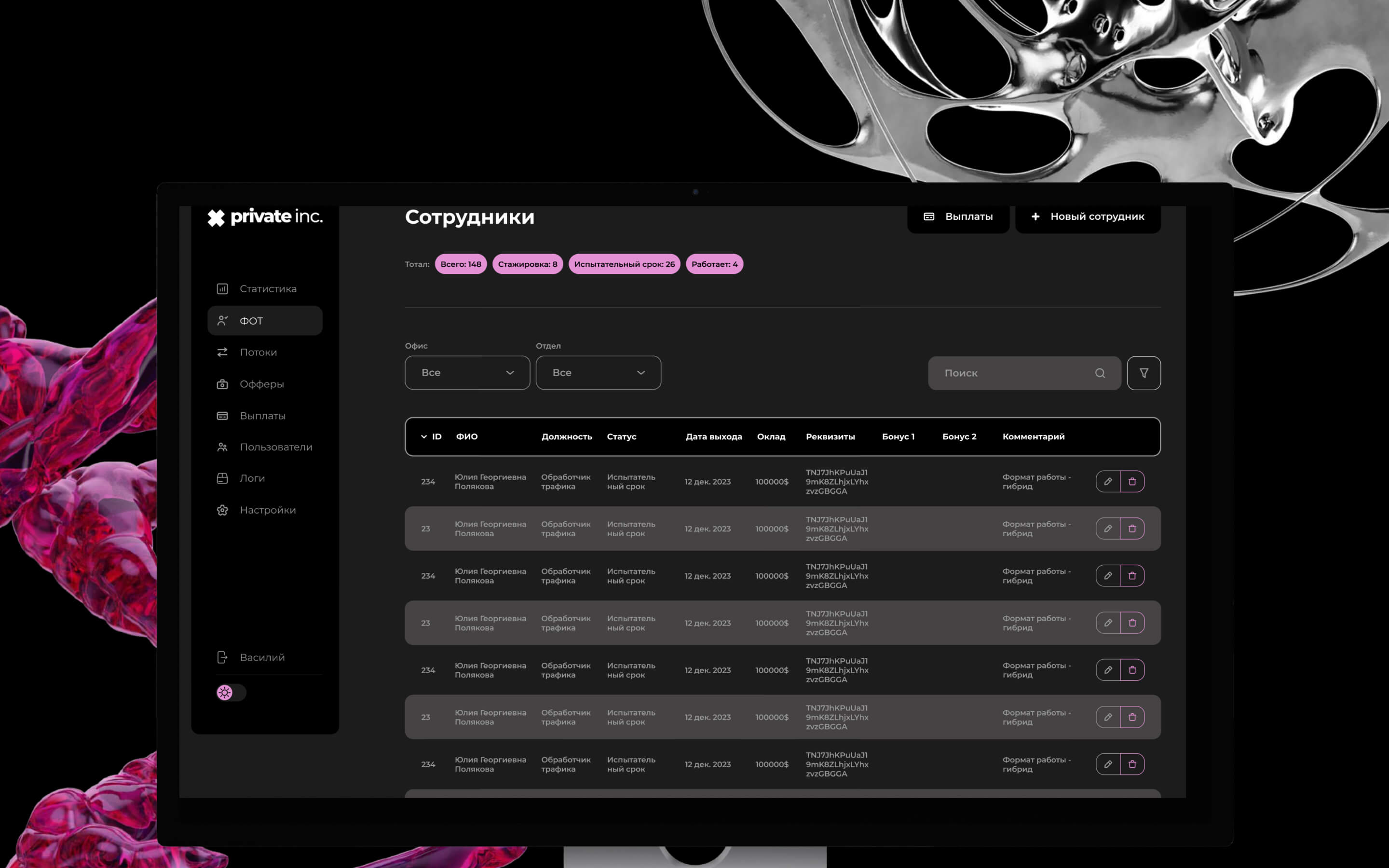
Task: Open the Офис dropdown
Action: [467, 373]
